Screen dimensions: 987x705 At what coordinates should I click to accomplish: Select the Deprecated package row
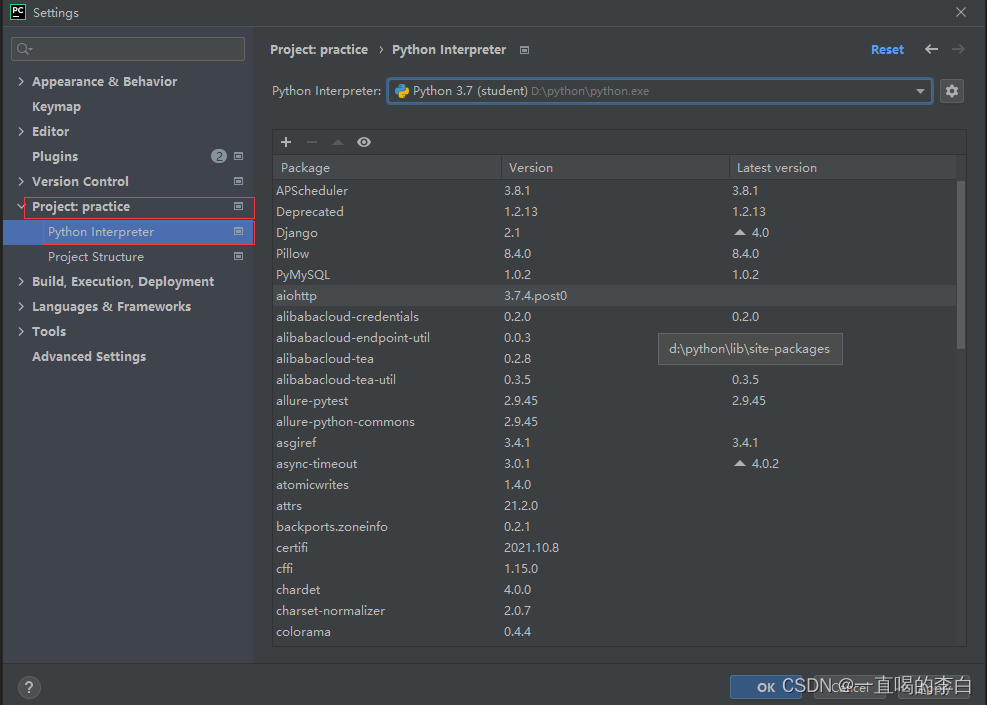(614, 212)
